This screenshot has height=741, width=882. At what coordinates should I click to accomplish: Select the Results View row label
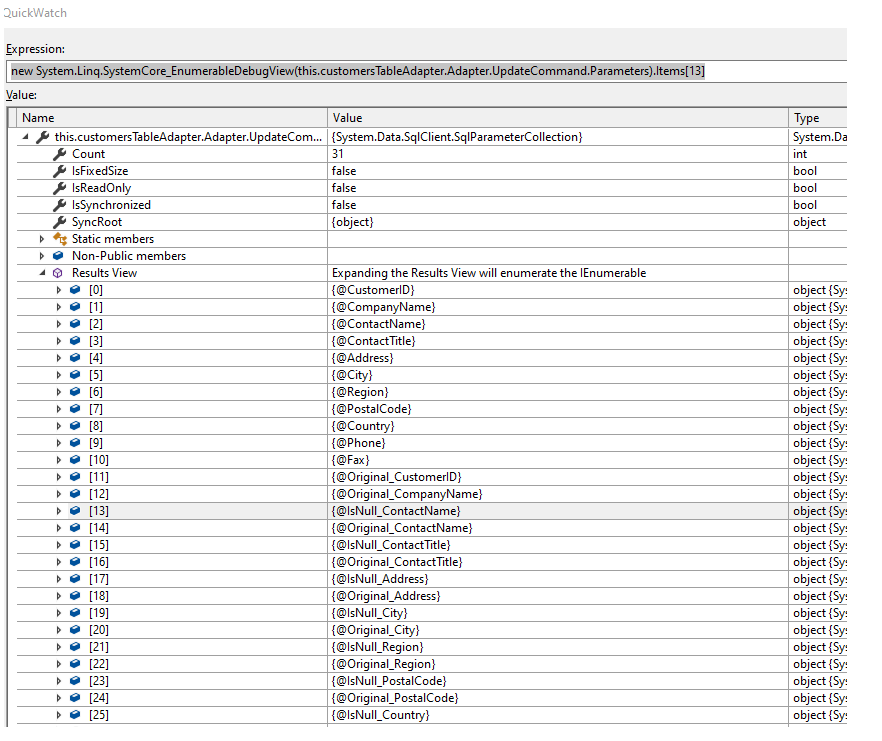tap(105, 273)
